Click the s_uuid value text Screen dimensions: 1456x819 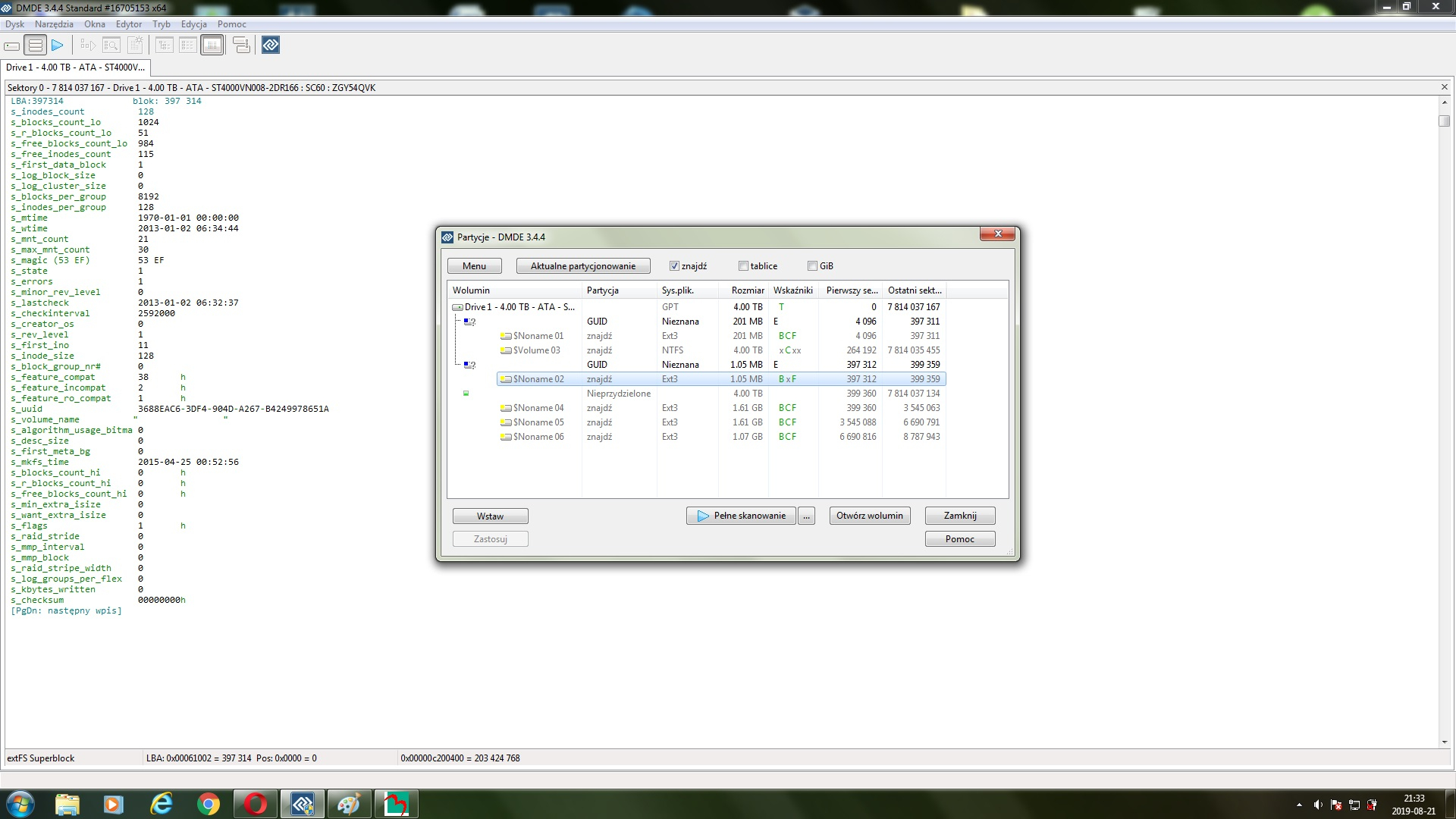tap(234, 409)
